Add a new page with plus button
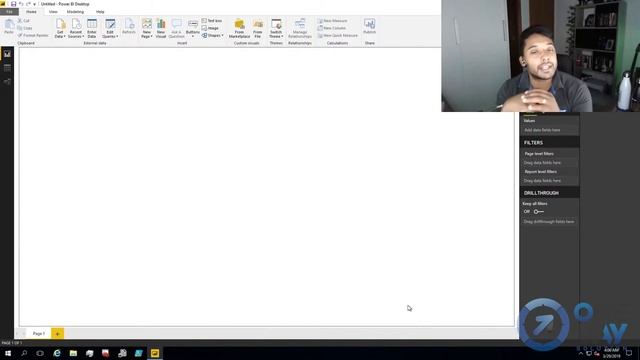640x360 pixels. pos(58,333)
